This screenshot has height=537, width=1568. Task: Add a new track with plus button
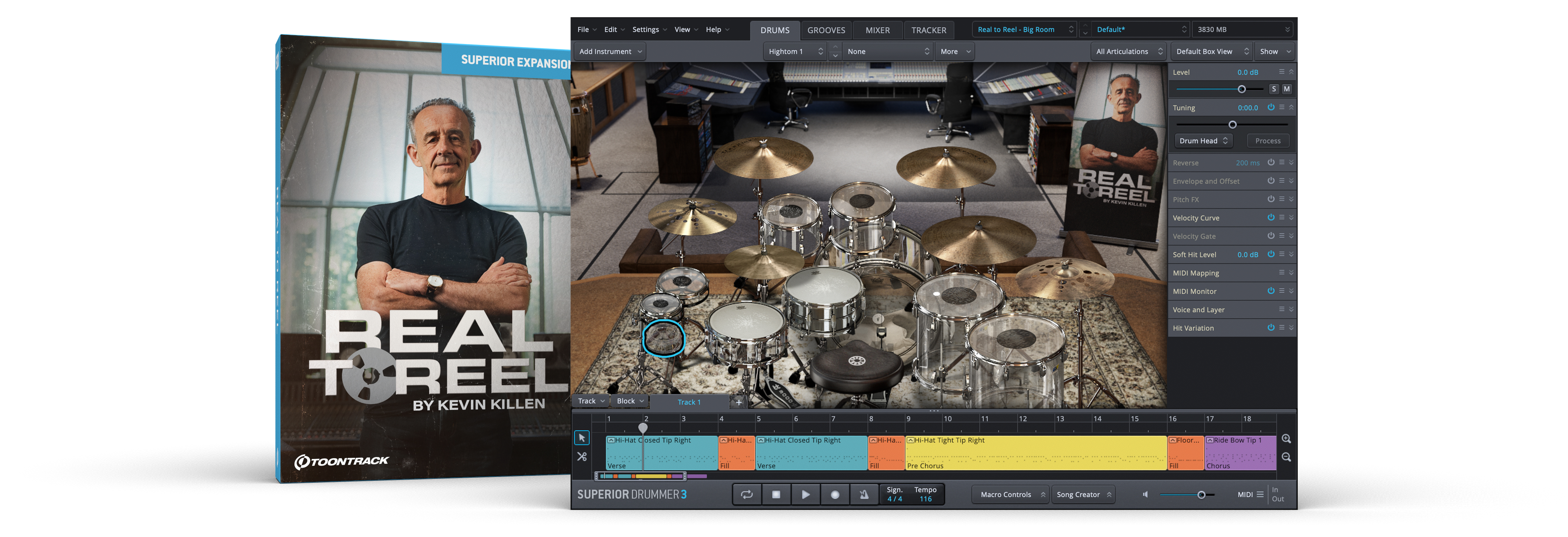[738, 402]
